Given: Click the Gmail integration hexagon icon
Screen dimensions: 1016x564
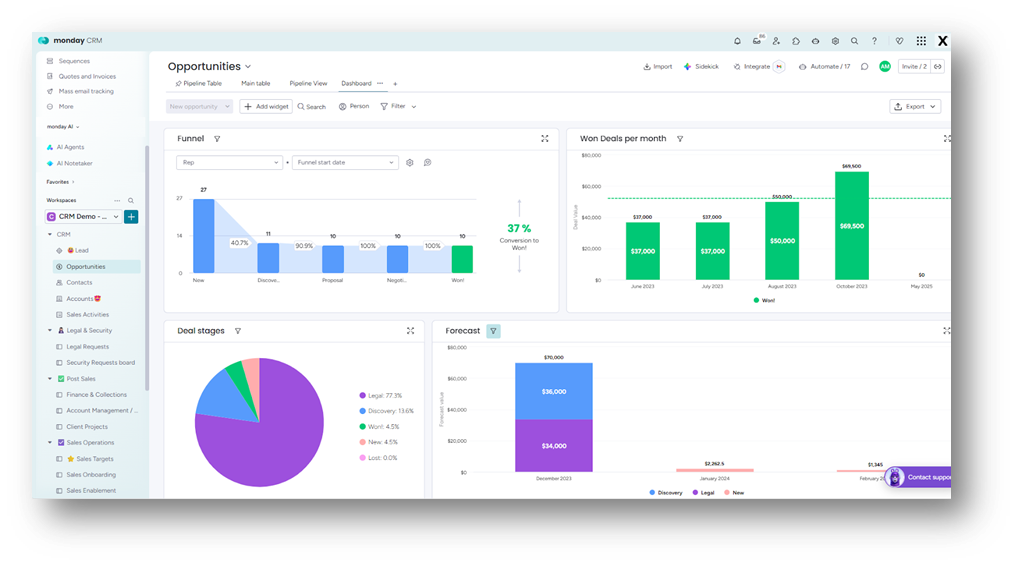Looking at the screenshot, I should (x=779, y=67).
